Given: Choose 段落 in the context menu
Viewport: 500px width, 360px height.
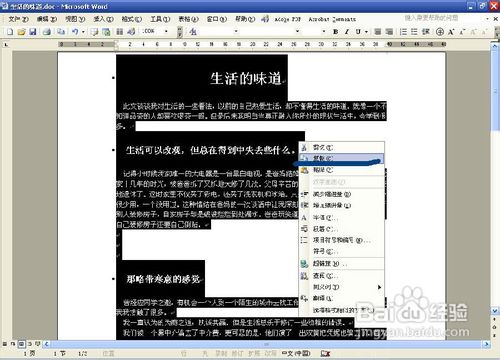Looking at the screenshot, I should (x=342, y=229).
